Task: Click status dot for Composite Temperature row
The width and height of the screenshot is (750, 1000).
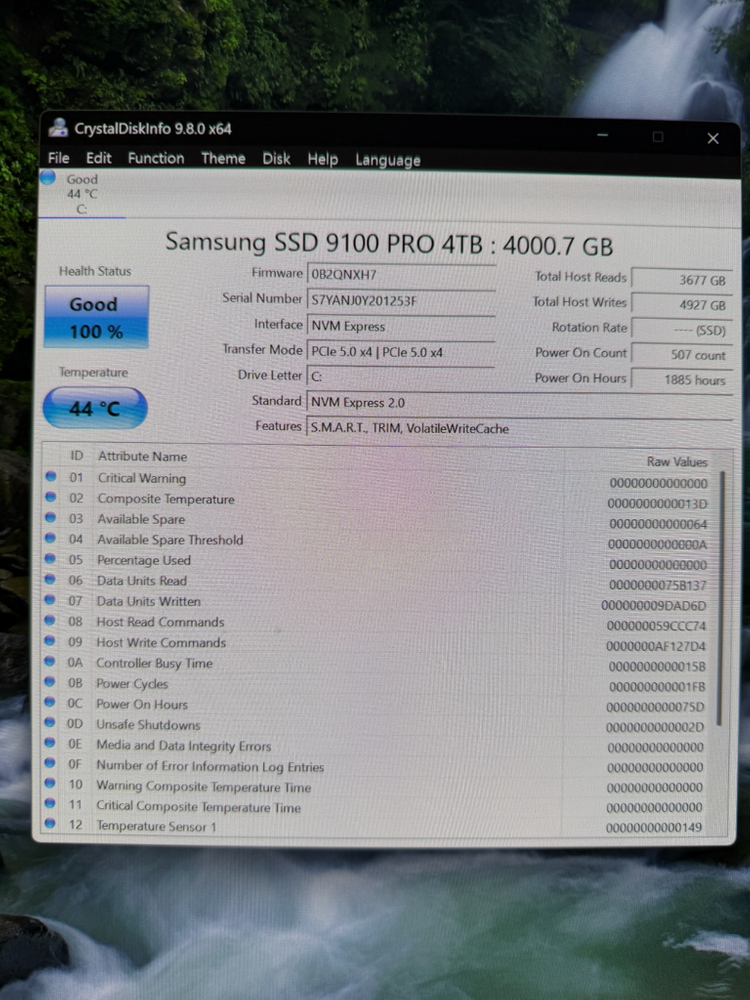Action: [51, 497]
